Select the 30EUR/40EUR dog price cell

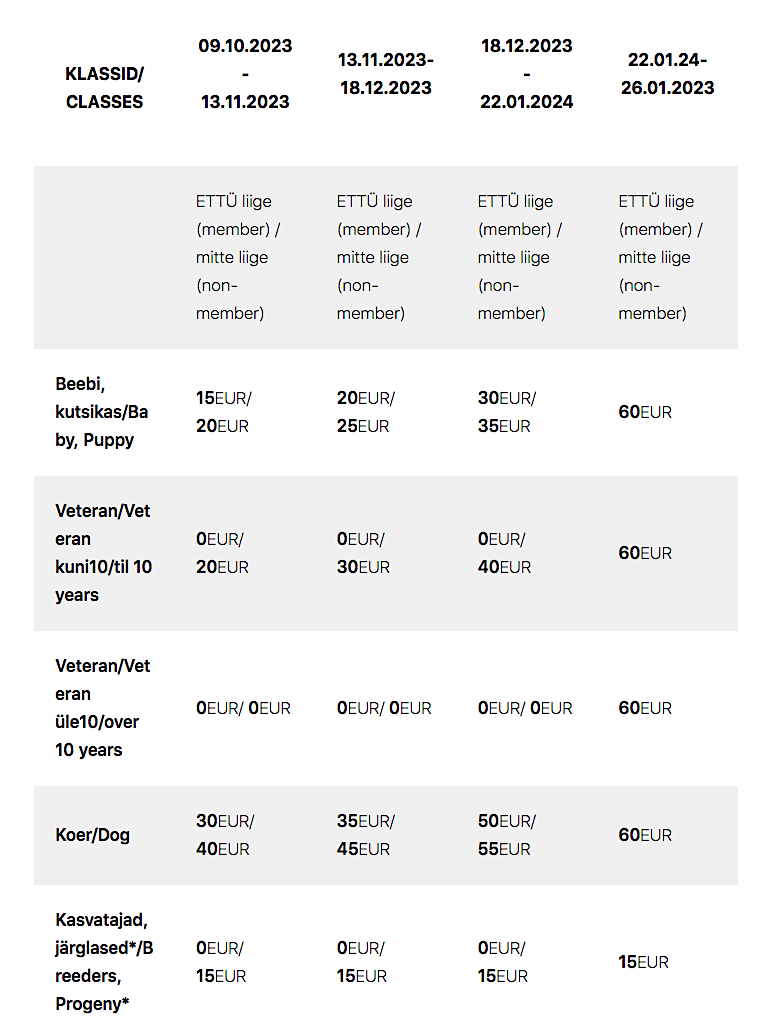point(225,835)
